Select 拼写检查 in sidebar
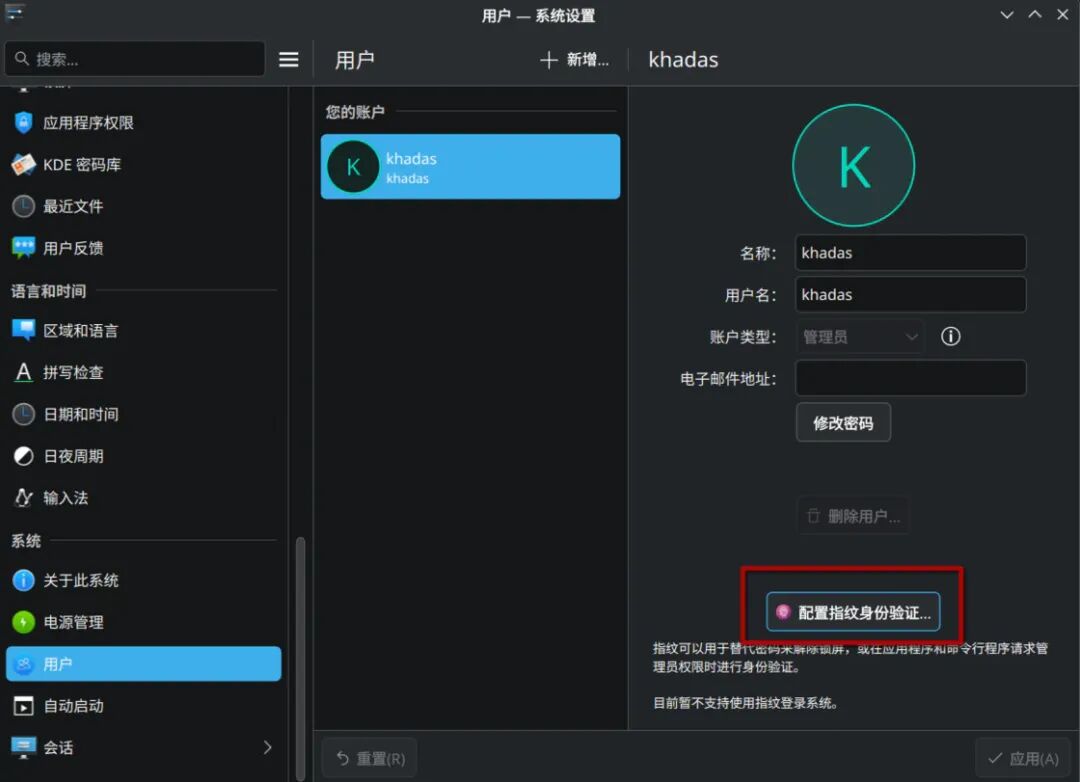 coord(143,373)
